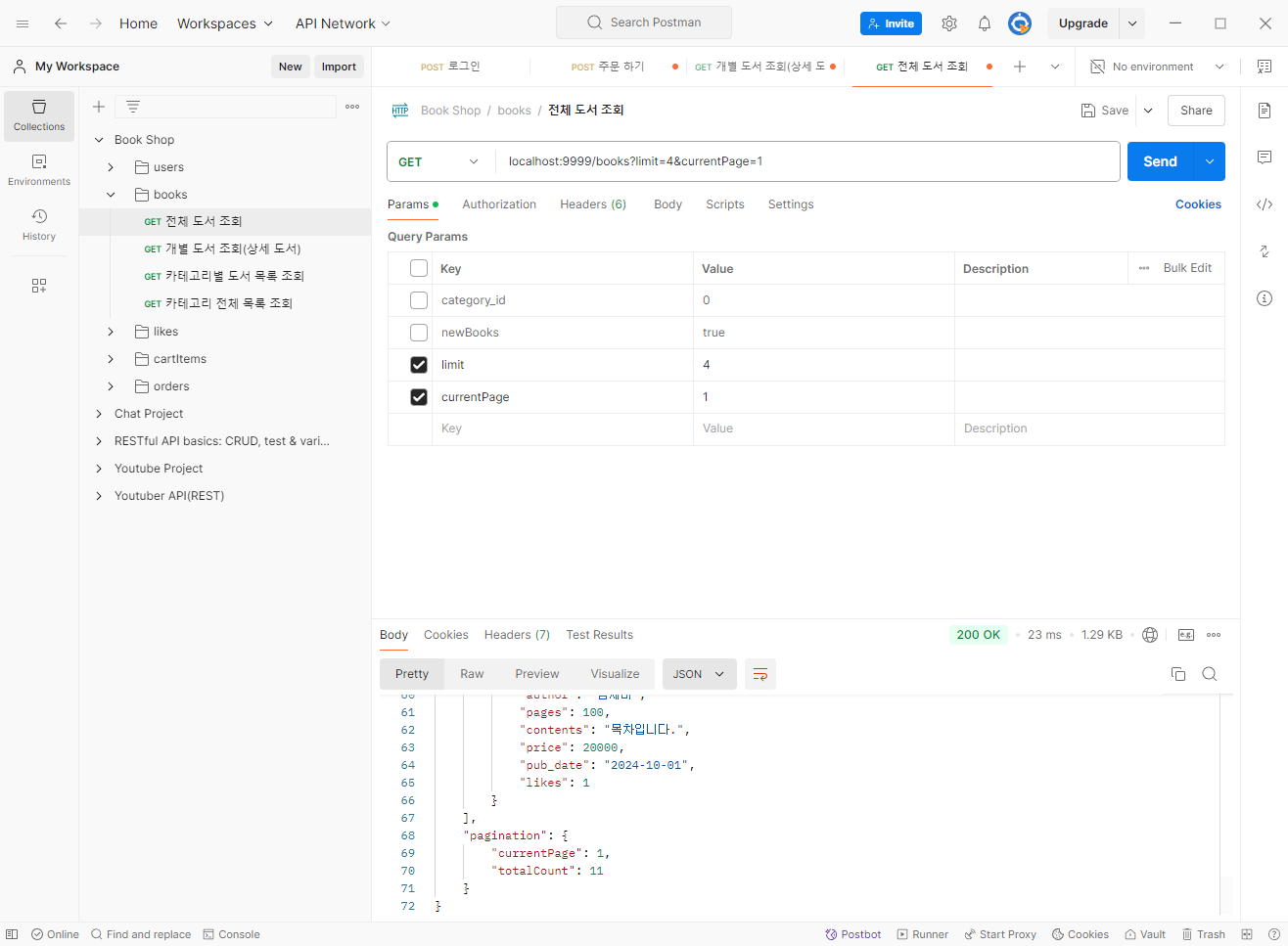
Task: Disable the limit param checkbox
Action: [x=419, y=365]
